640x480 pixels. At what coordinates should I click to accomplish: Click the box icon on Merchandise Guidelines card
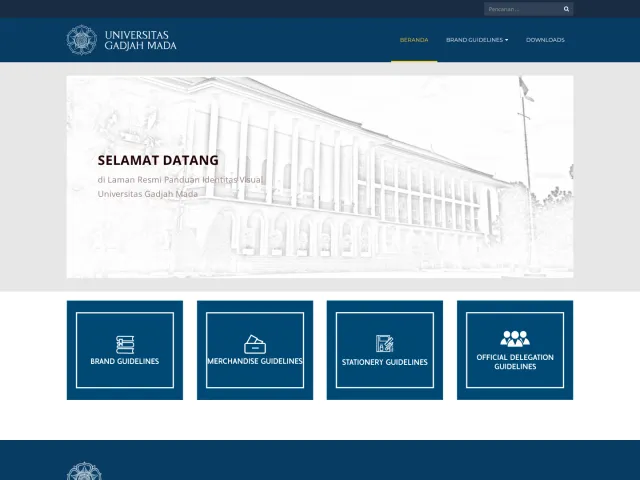click(255, 344)
